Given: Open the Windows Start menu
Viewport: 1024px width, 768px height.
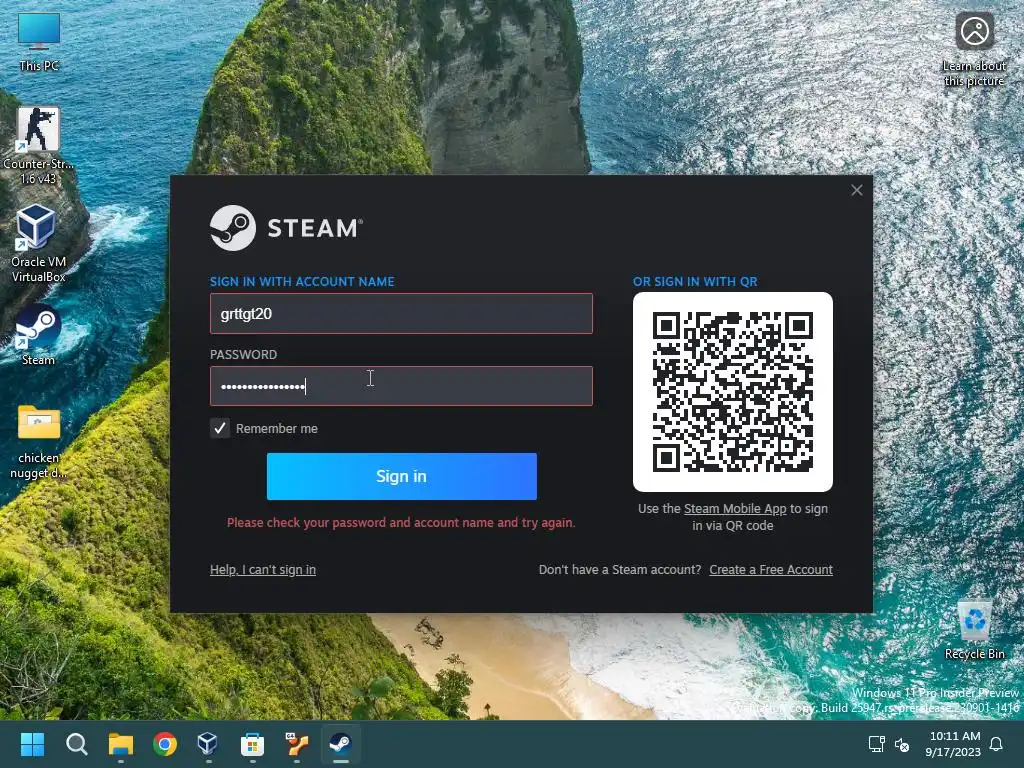Looking at the screenshot, I should 32,744.
